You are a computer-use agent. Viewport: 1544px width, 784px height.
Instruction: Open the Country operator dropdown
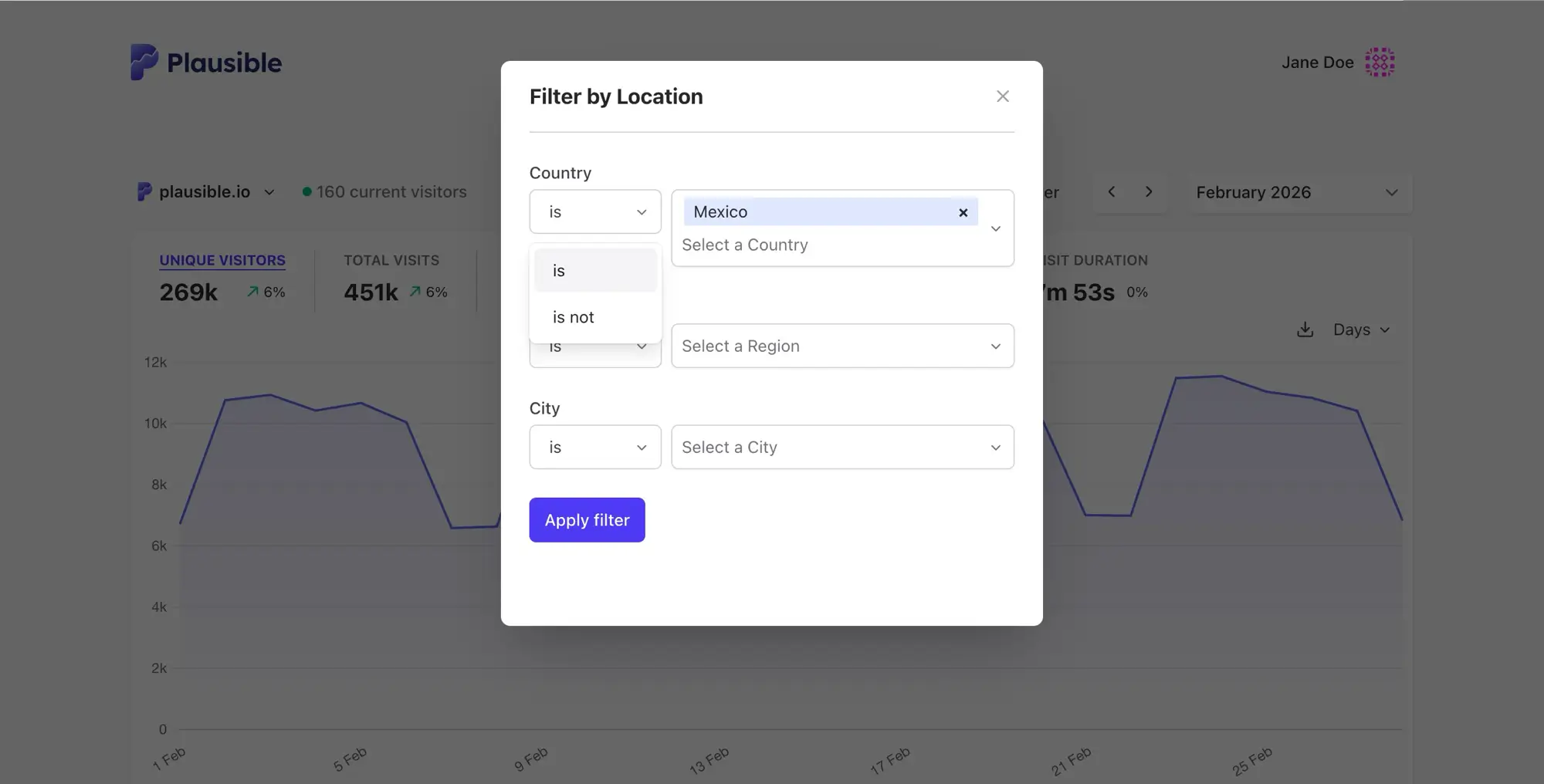pyautogui.click(x=595, y=211)
